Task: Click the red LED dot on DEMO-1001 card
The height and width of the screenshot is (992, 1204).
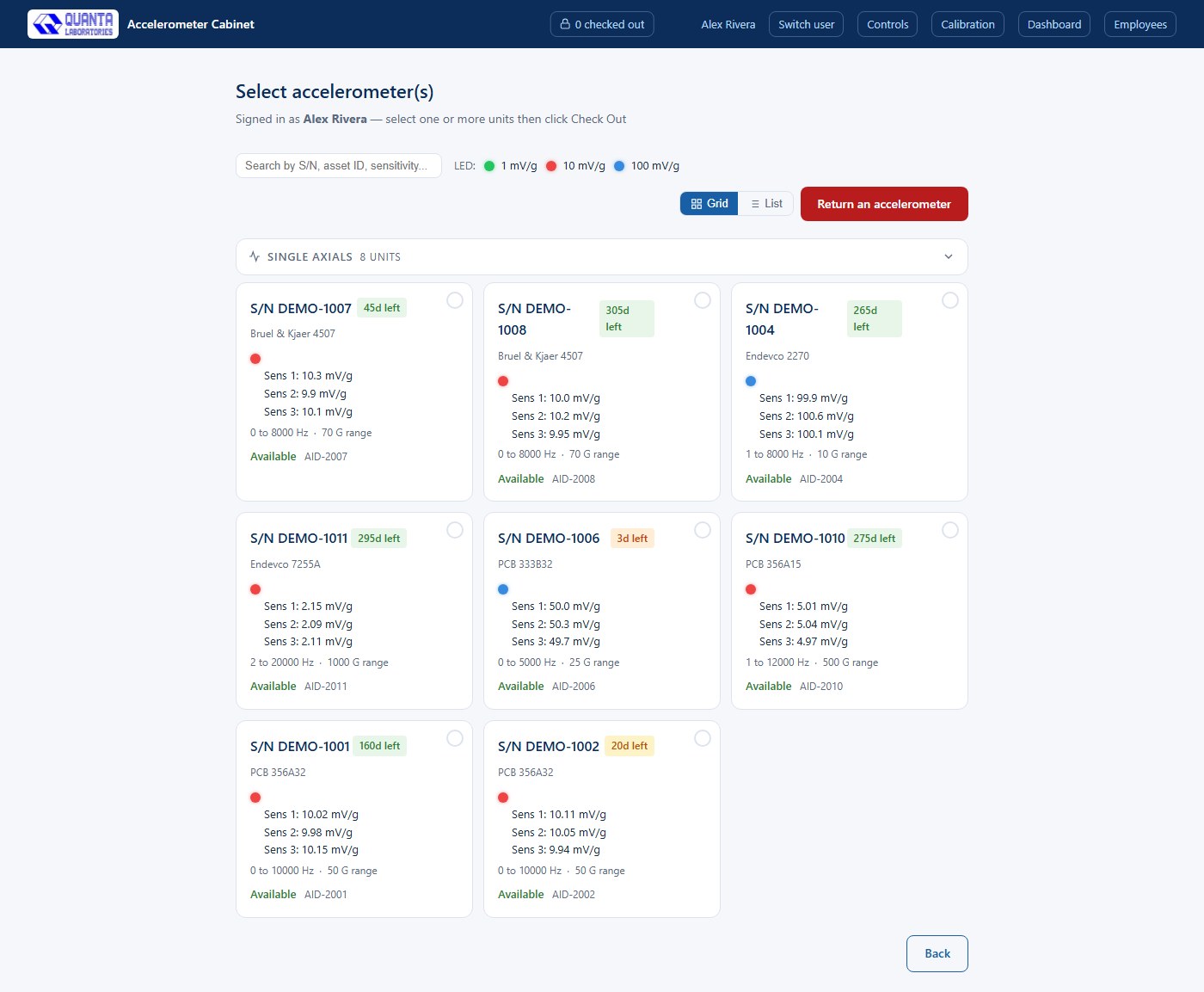Action: pos(255,798)
